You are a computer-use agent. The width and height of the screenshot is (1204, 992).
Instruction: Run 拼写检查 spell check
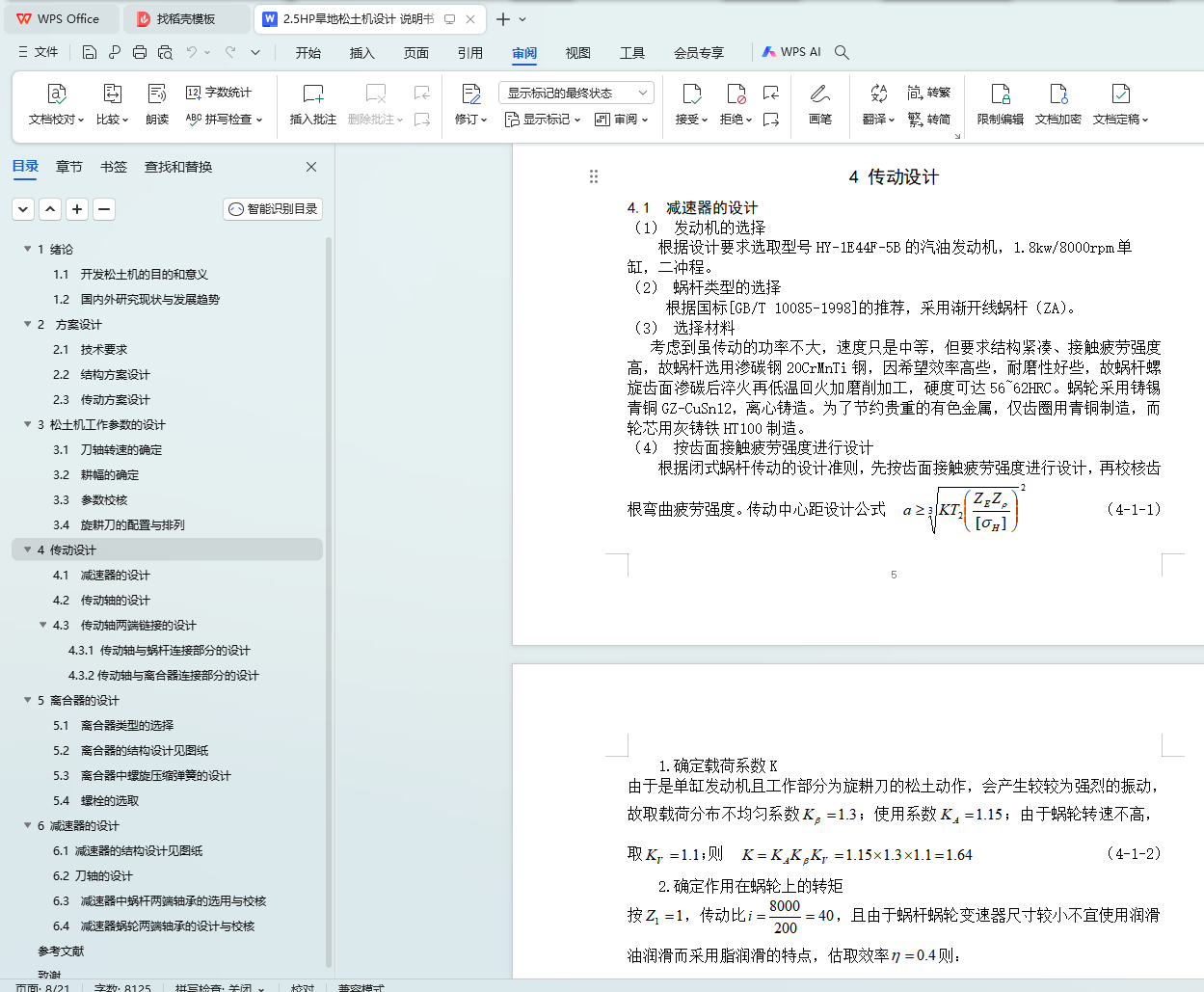[224, 120]
